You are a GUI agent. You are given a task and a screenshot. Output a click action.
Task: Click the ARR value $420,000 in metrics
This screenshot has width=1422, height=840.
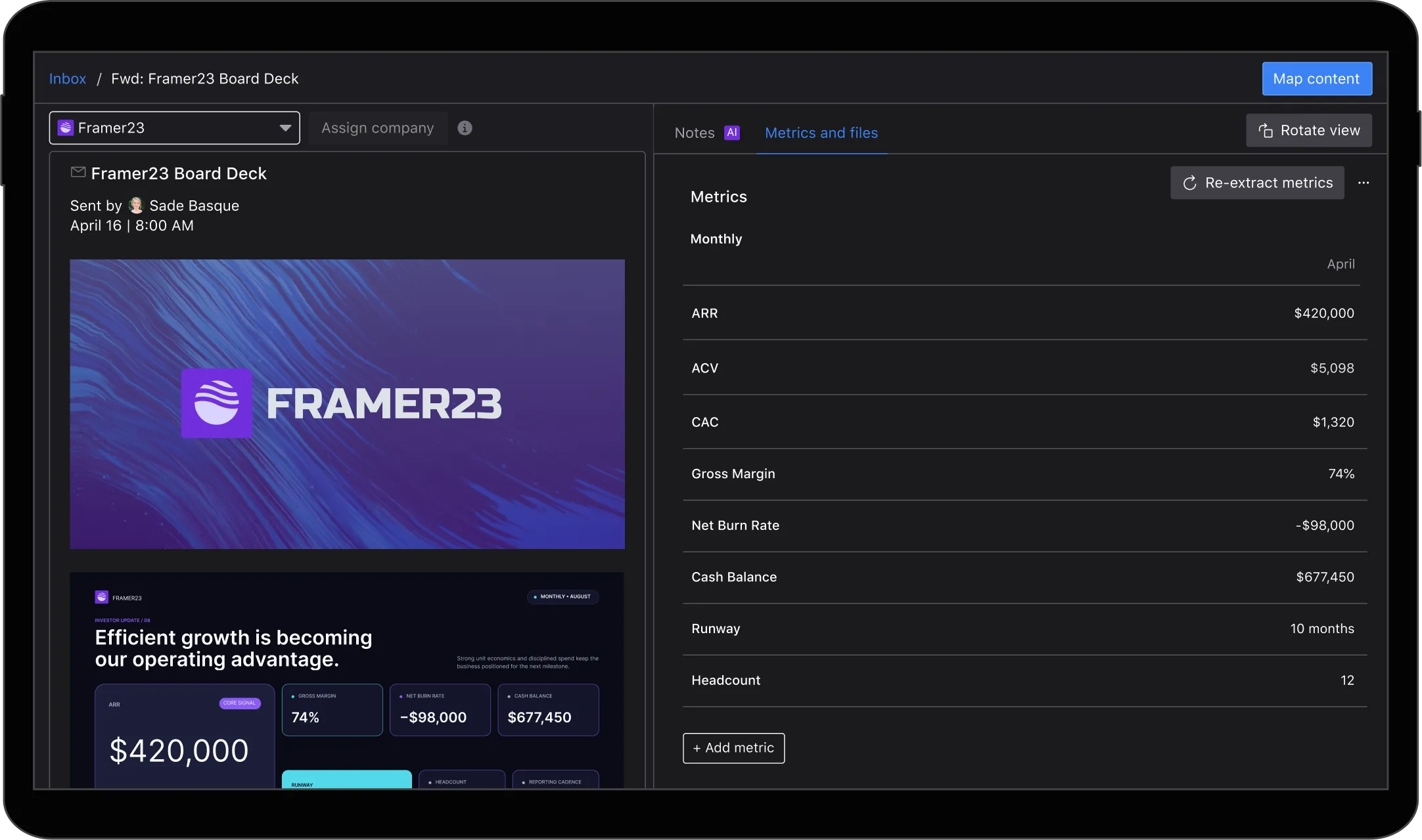click(x=1324, y=313)
